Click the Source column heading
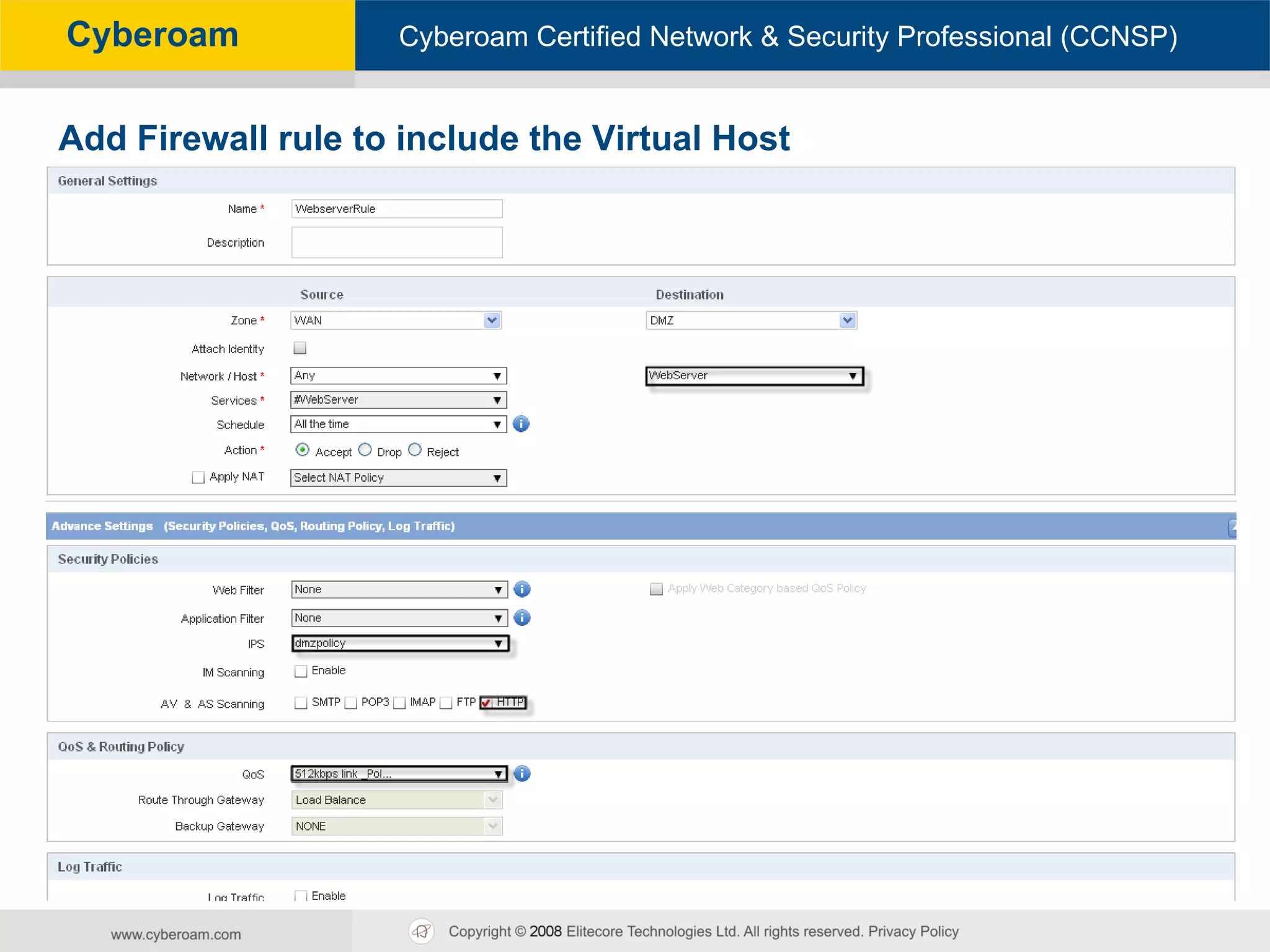 (x=322, y=295)
